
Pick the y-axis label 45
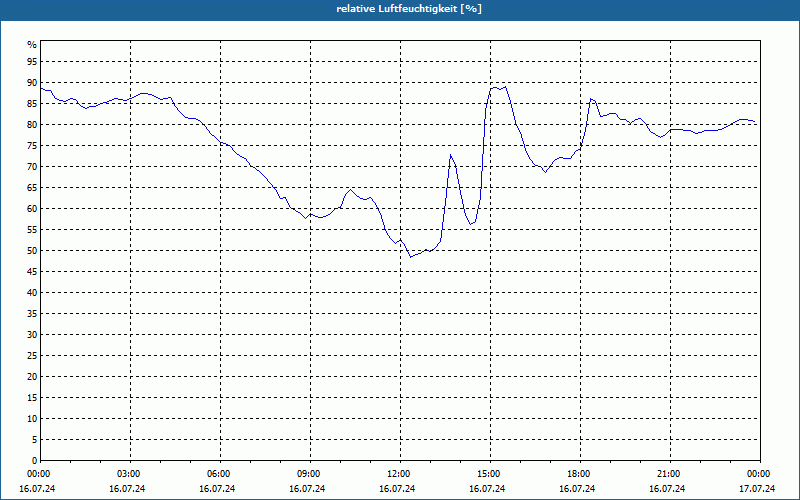[32, 271]
